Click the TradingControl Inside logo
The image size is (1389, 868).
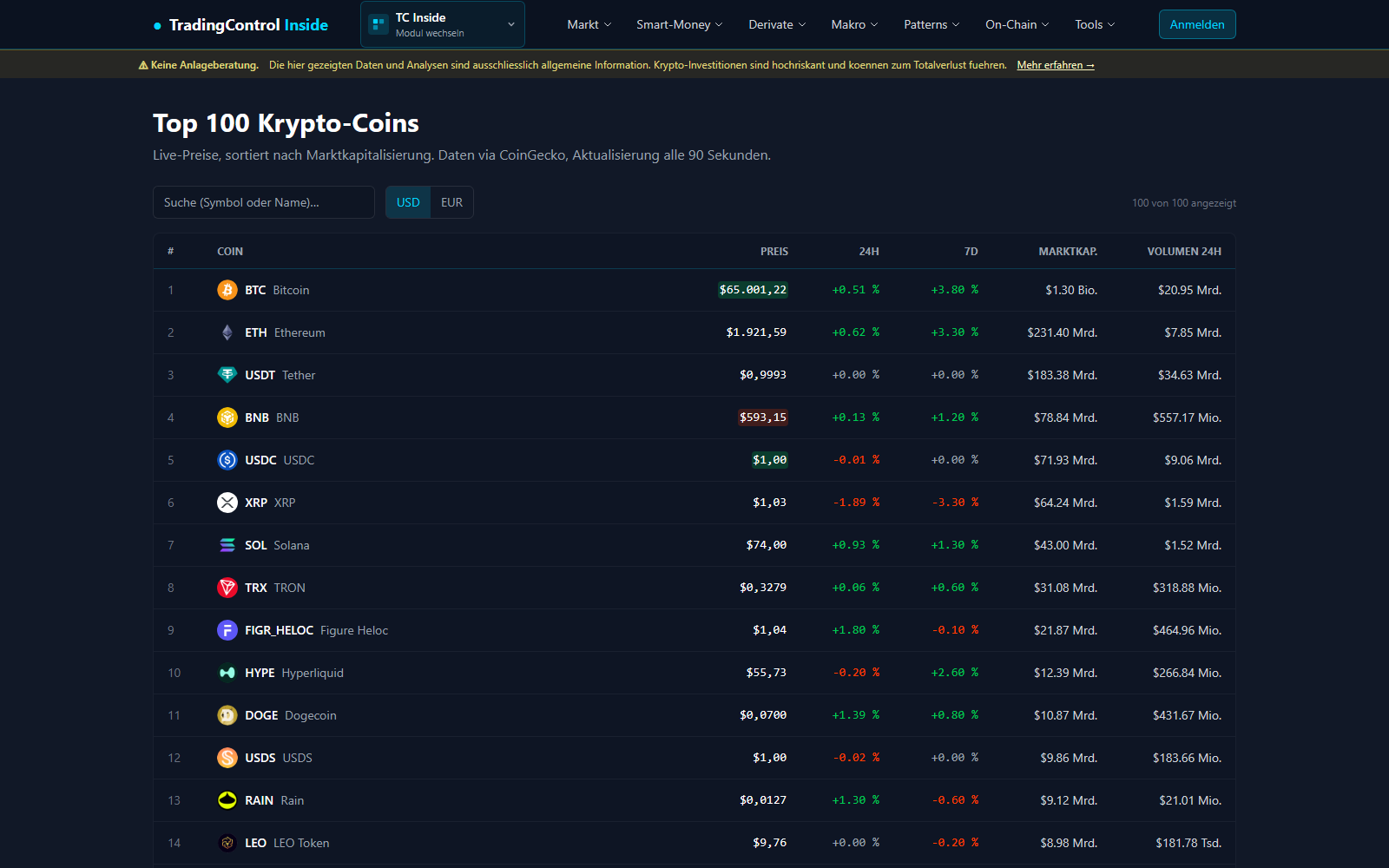[x=240, y=25]
